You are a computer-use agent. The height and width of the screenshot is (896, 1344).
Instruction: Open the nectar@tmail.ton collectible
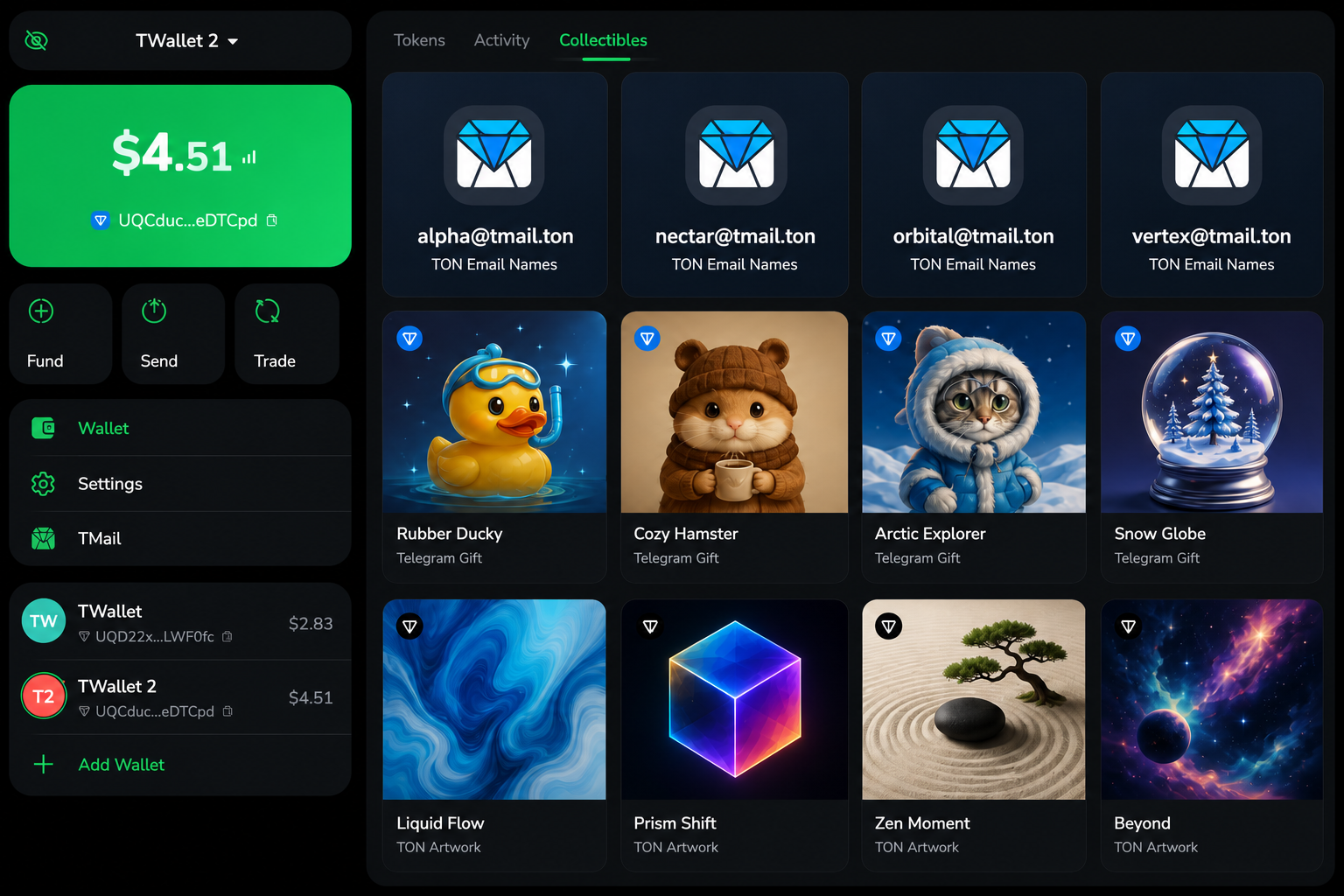click(x=735, y=185)
